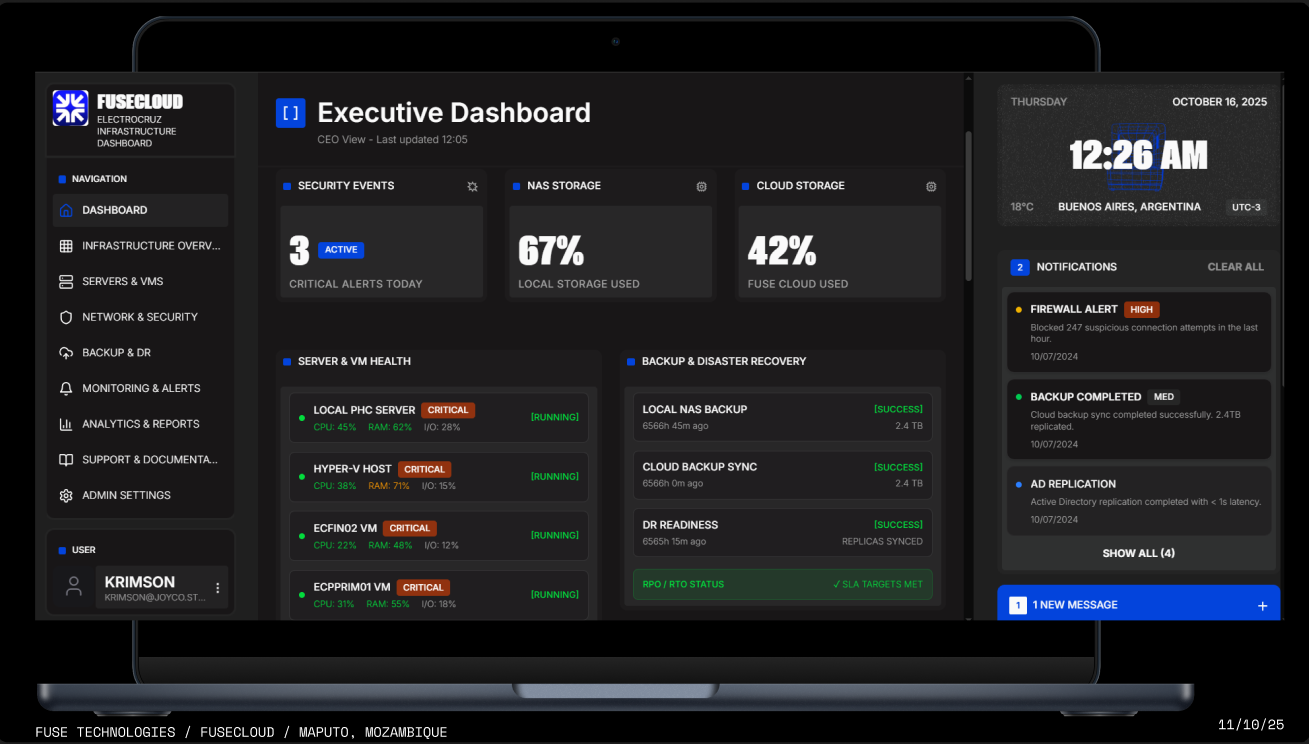The width and height of the screenshot is (1309, 744).
Task: Open Support & Documentation book icon
Action: click(x=65, y=459)
